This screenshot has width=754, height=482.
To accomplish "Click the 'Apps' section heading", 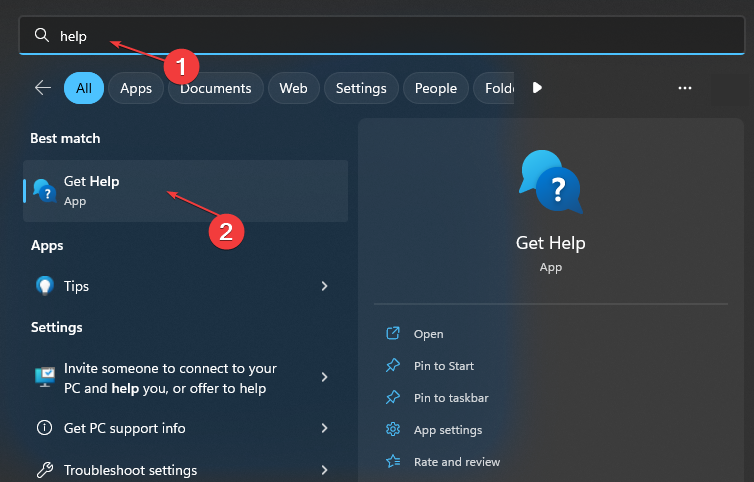I will click(47, 245).
